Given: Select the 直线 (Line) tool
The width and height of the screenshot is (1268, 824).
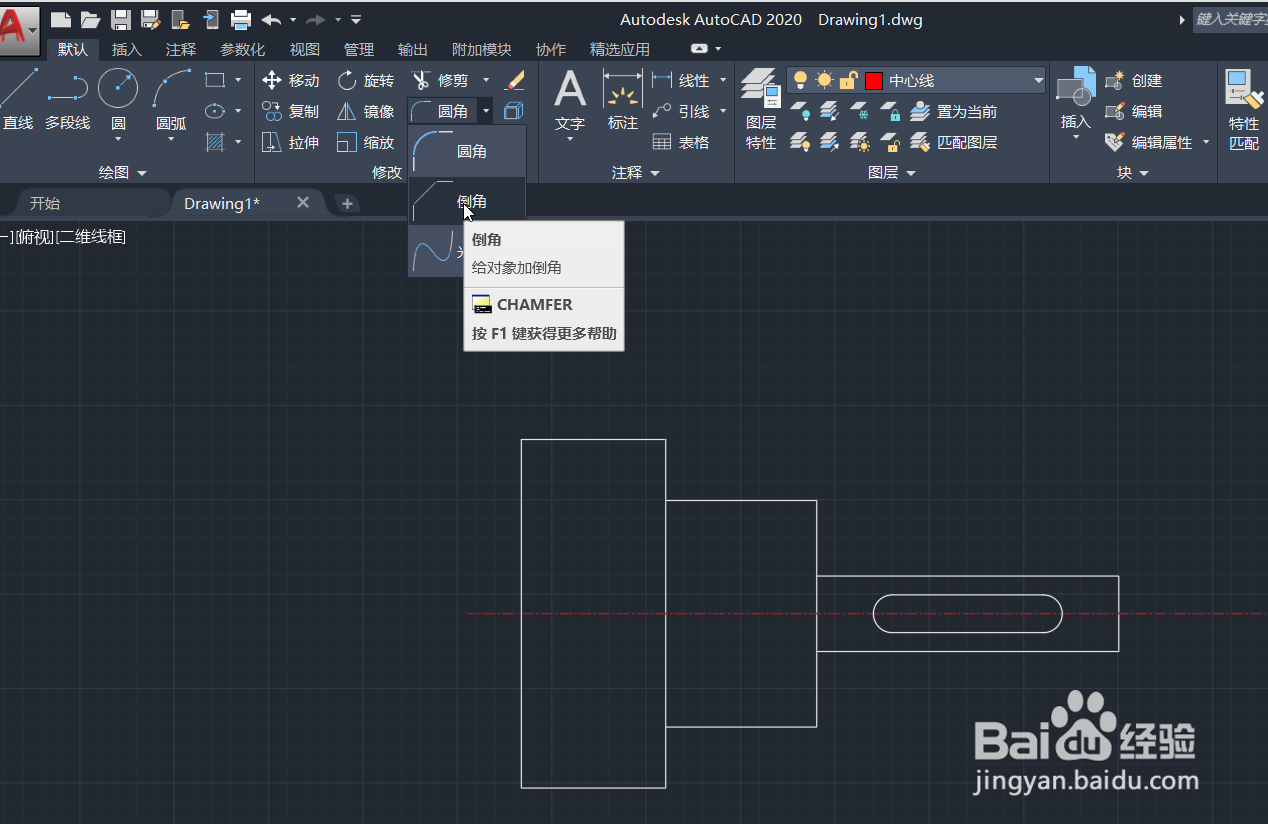Looking at the screenshot, I should tap(17, 100).
